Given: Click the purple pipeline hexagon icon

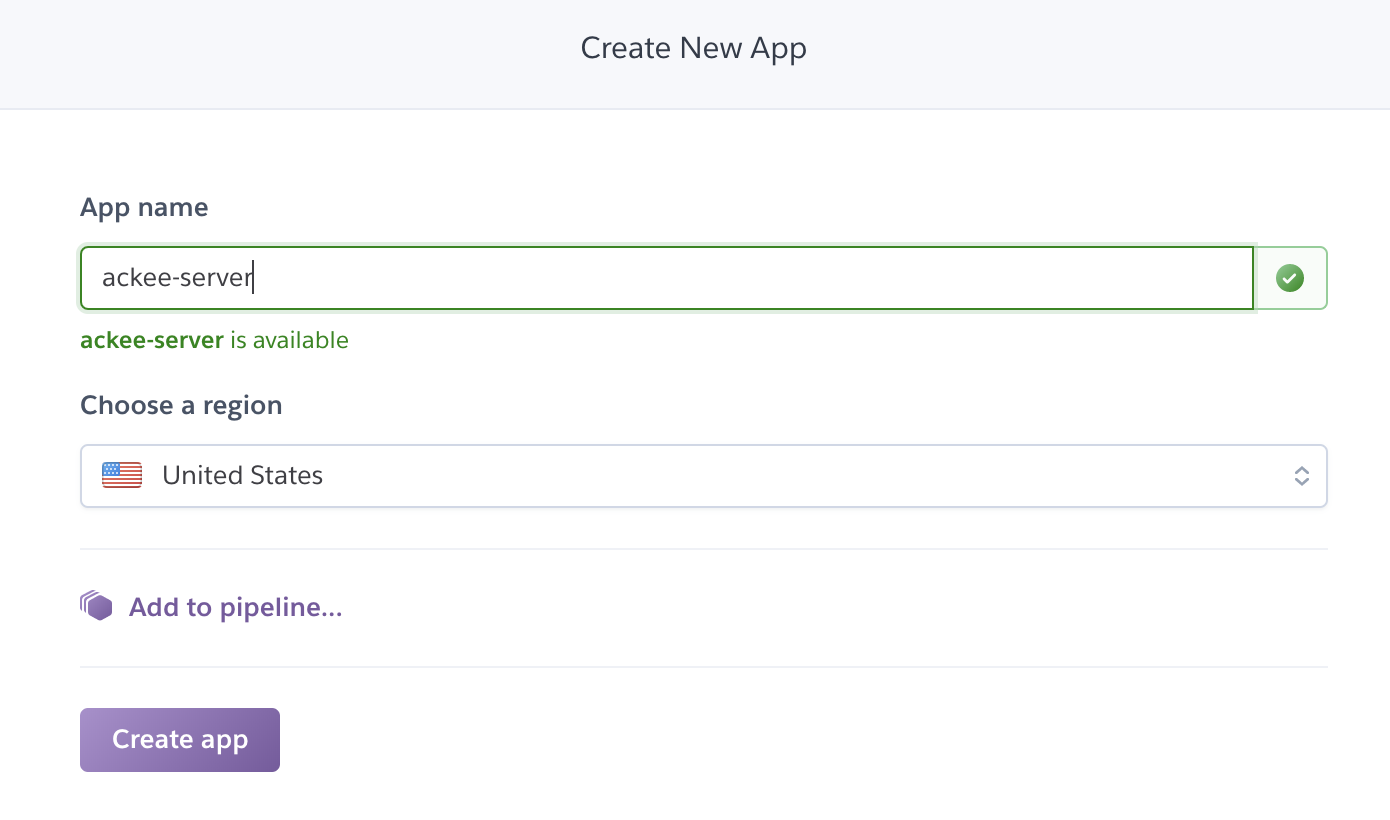Looking at the screenshot, I should pos(96,606).
